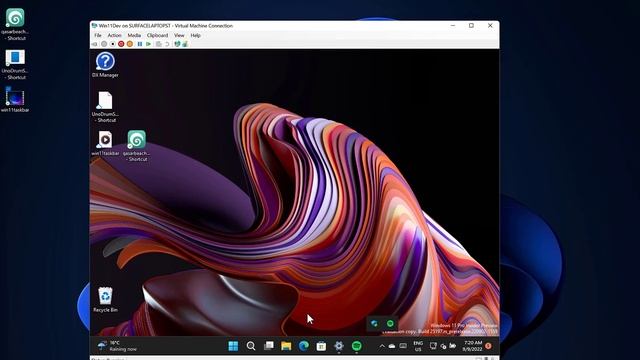Click the orange notification badge
The height and width of the screenshot is (360, 640).
[489, 346]
